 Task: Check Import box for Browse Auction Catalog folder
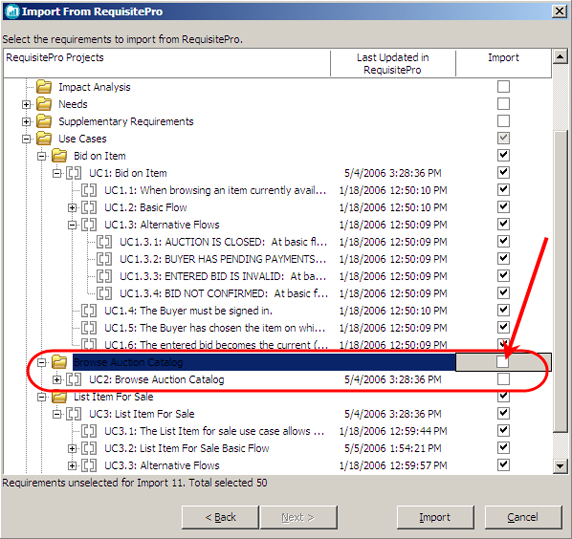[x=503, y=362]
